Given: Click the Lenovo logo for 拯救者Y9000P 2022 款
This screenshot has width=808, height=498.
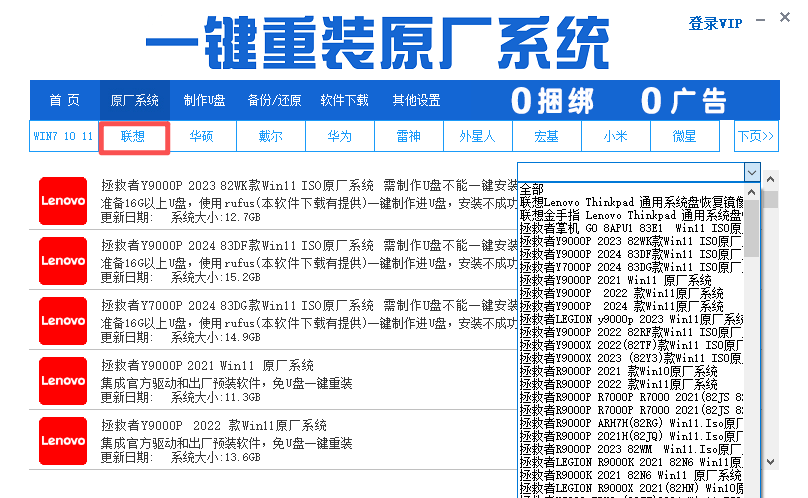Looking at the screenshot, I should (x=63, y=441).
